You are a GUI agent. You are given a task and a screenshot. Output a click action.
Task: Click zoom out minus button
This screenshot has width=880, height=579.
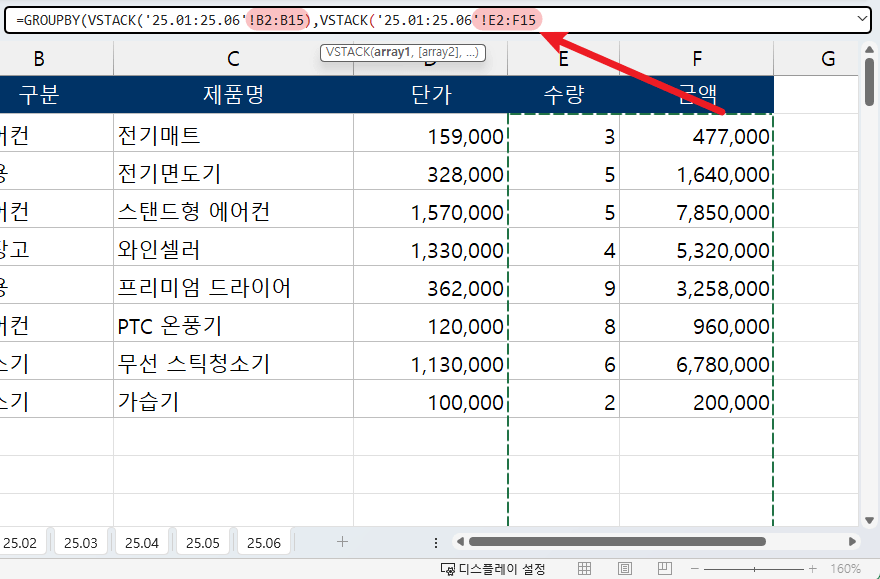pos(695,569)
